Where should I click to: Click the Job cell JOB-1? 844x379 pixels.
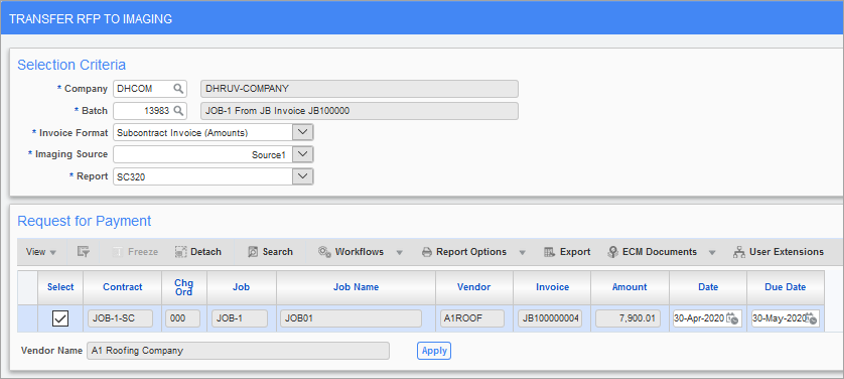pos(240,319)
